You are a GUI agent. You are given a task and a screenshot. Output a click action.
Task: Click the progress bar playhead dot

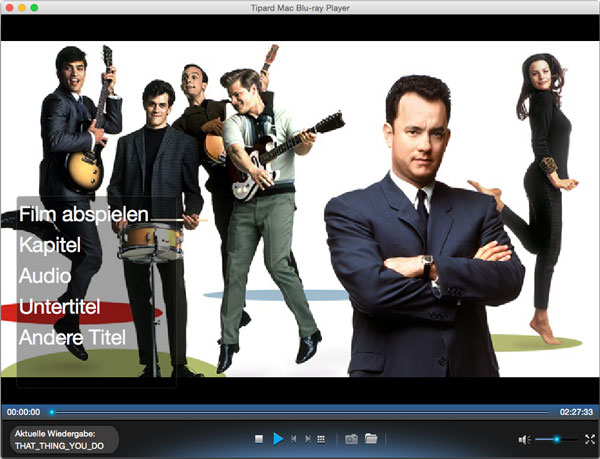[52, 412]
